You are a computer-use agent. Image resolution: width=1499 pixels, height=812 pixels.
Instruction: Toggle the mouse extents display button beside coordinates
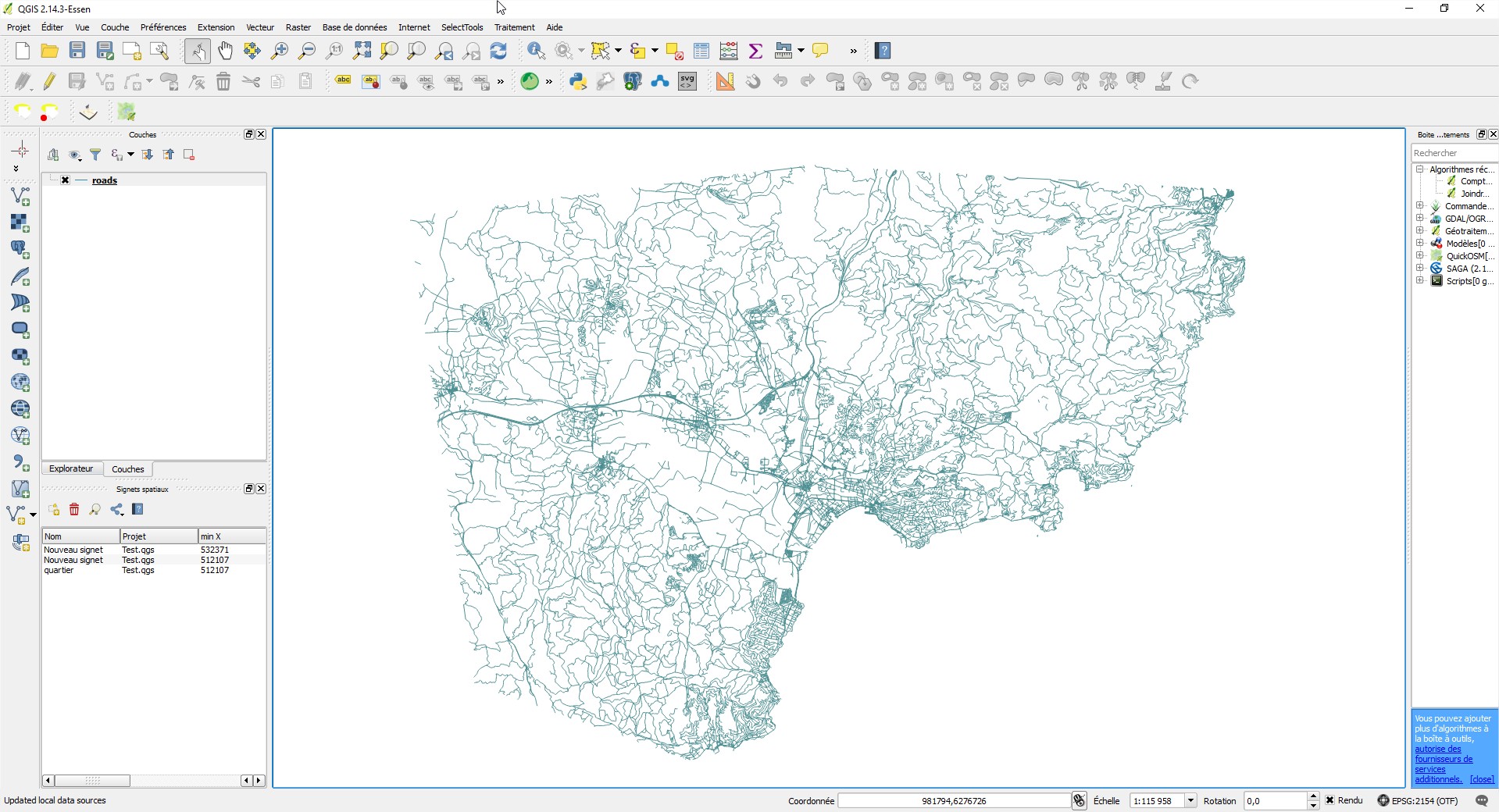coord(1079,800)
